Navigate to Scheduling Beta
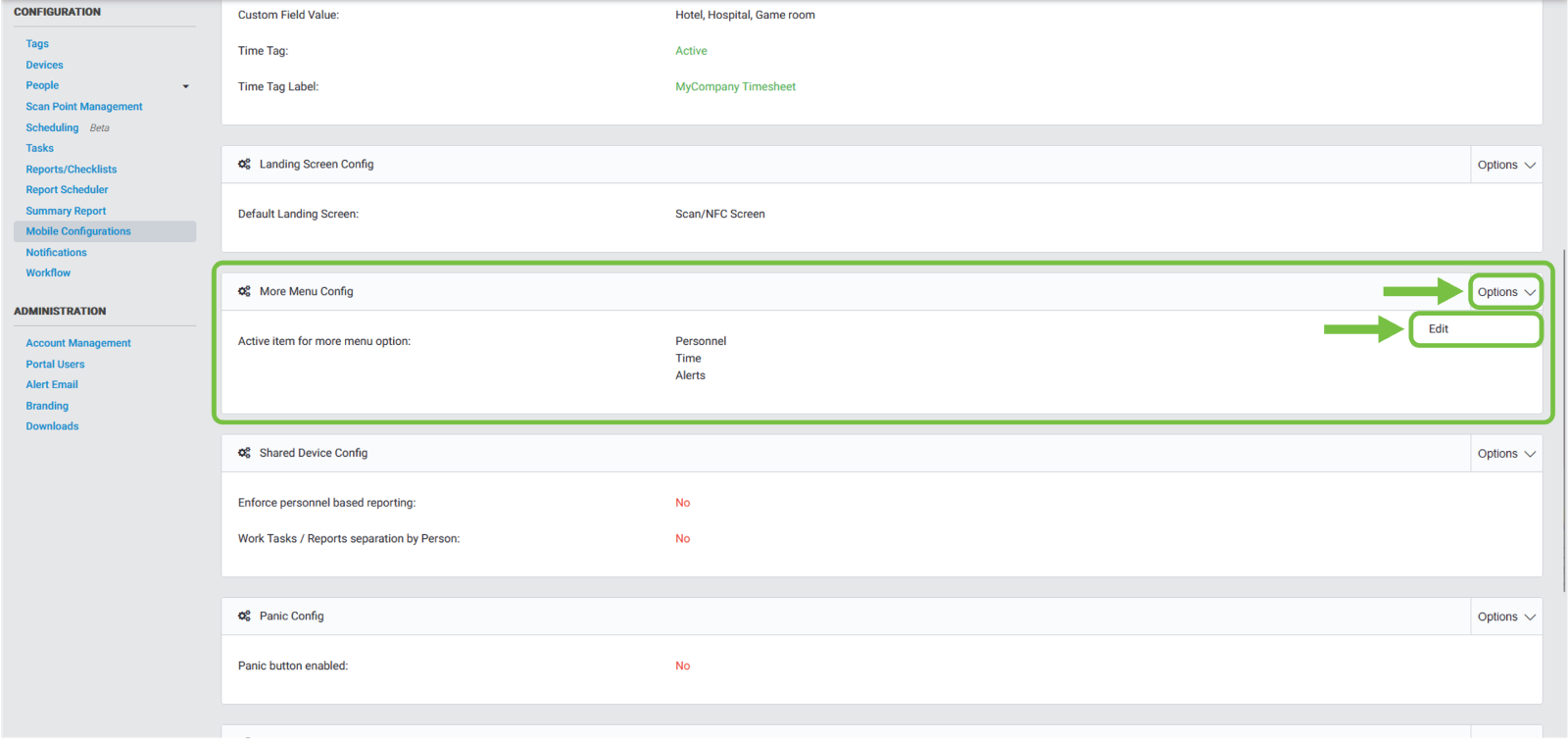1568x739 pixels. point(52,127)
